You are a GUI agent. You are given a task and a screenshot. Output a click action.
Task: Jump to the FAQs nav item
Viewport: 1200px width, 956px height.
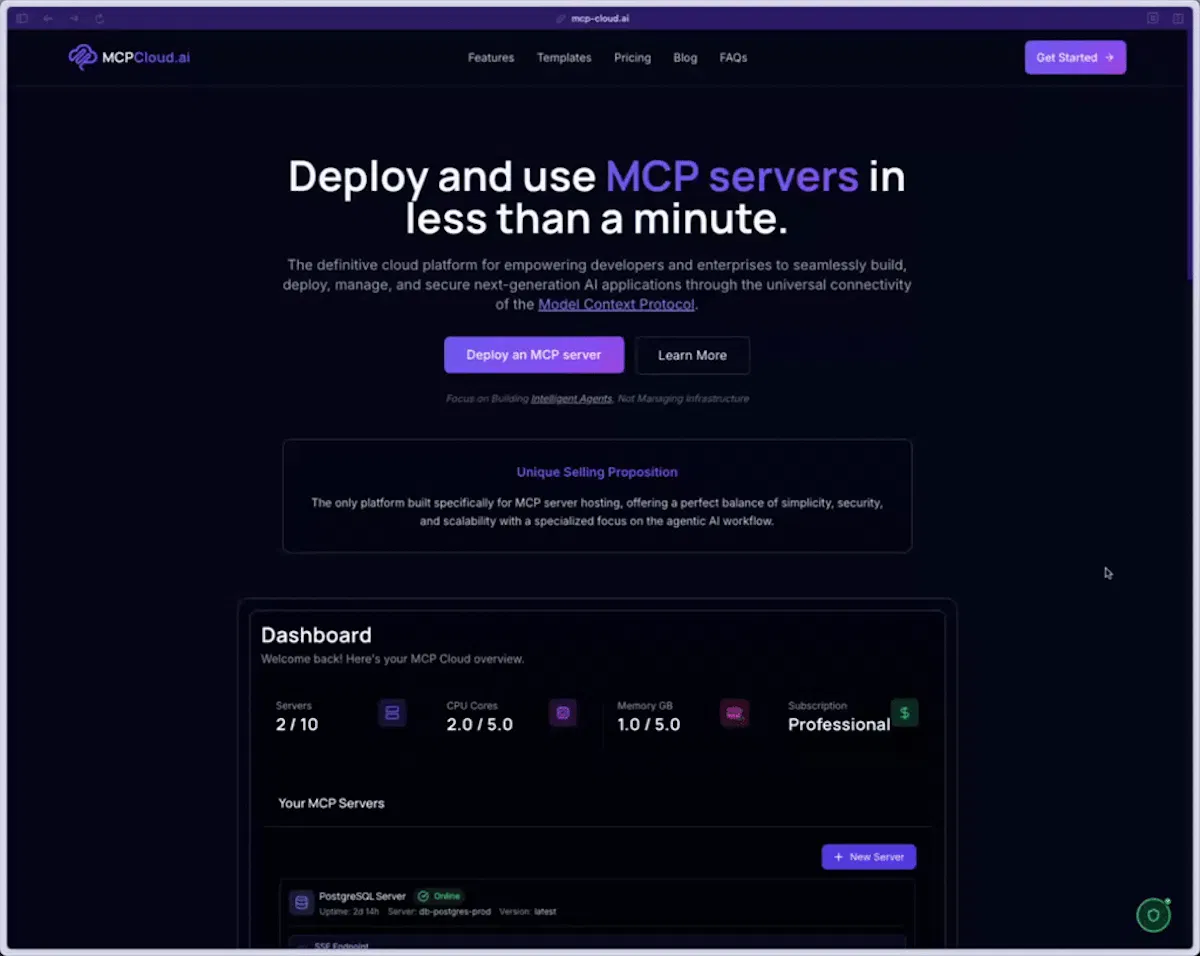[x=733, y=58]
